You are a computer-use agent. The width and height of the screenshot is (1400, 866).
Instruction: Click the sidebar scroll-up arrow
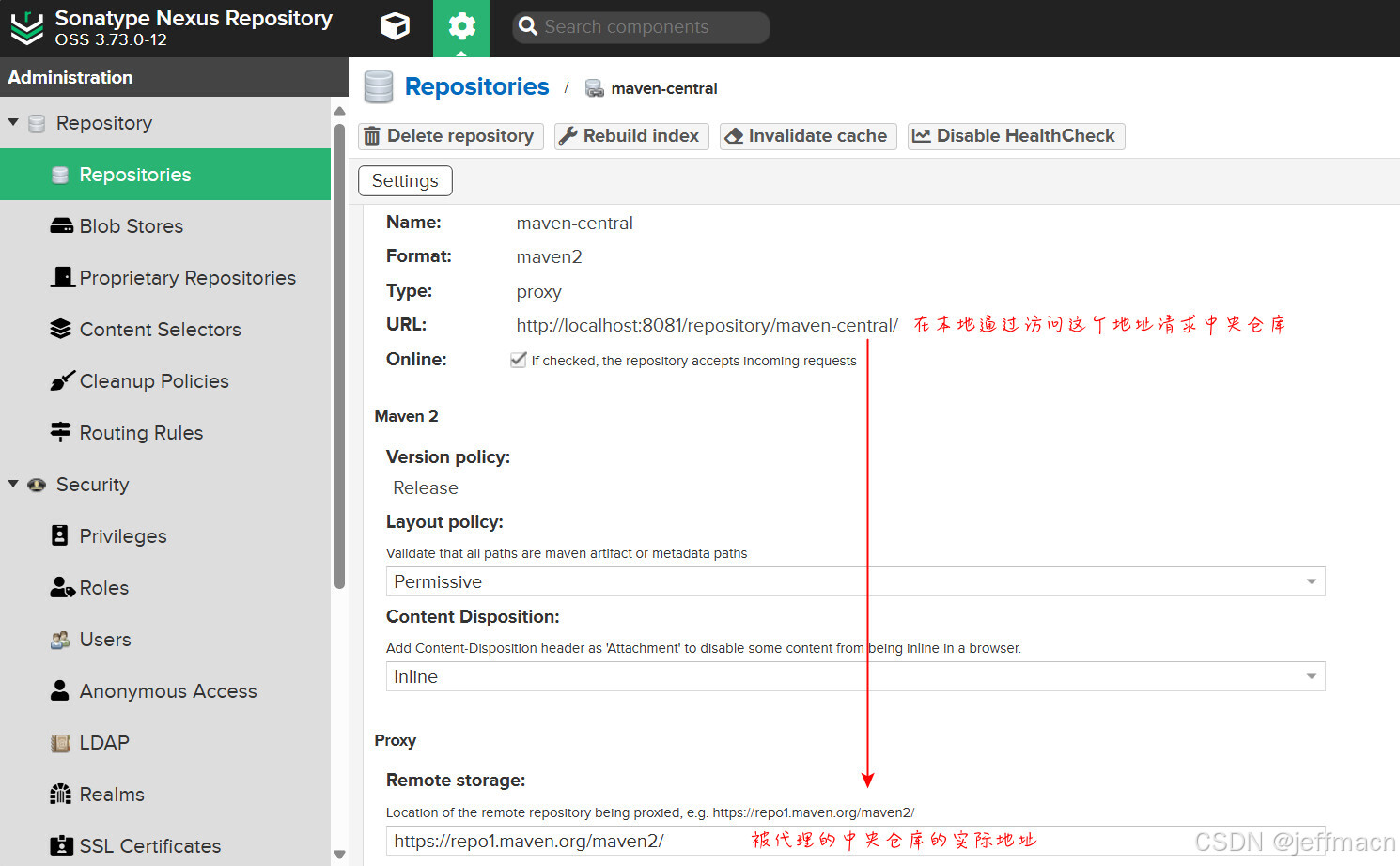(x=339, y=111)
